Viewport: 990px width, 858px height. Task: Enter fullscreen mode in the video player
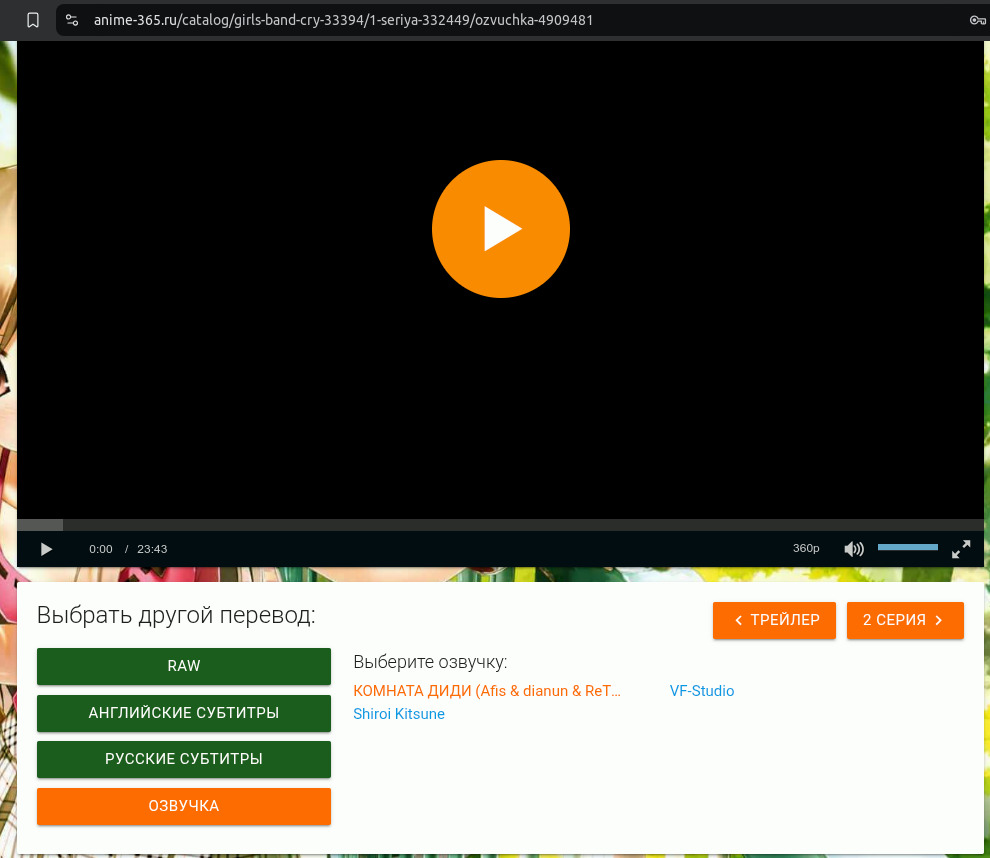961,549
